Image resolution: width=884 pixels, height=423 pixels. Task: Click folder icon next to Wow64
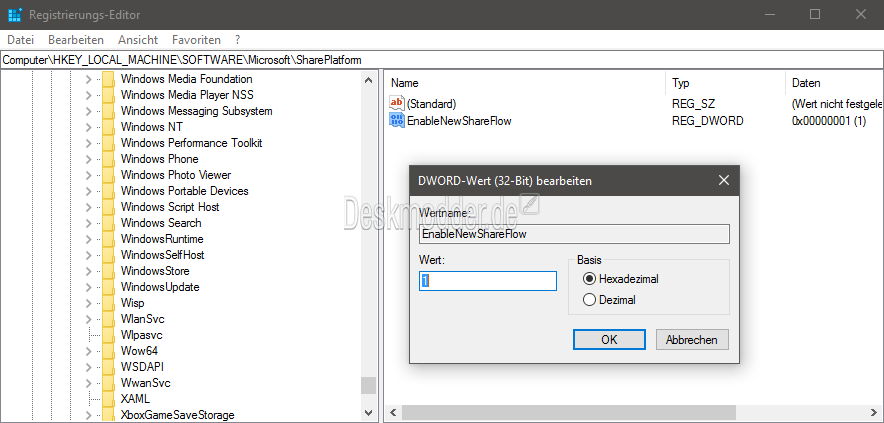108,351
